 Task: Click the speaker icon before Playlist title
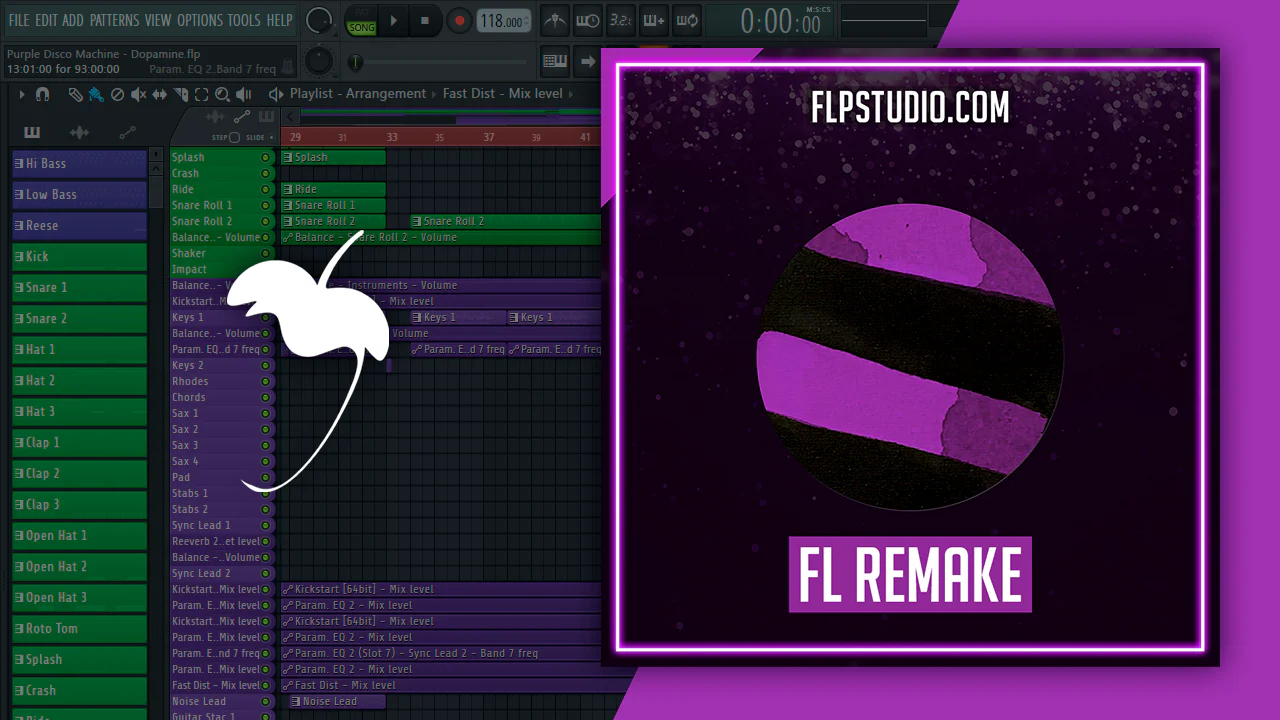pyautogui.click(x=276, y=94)
